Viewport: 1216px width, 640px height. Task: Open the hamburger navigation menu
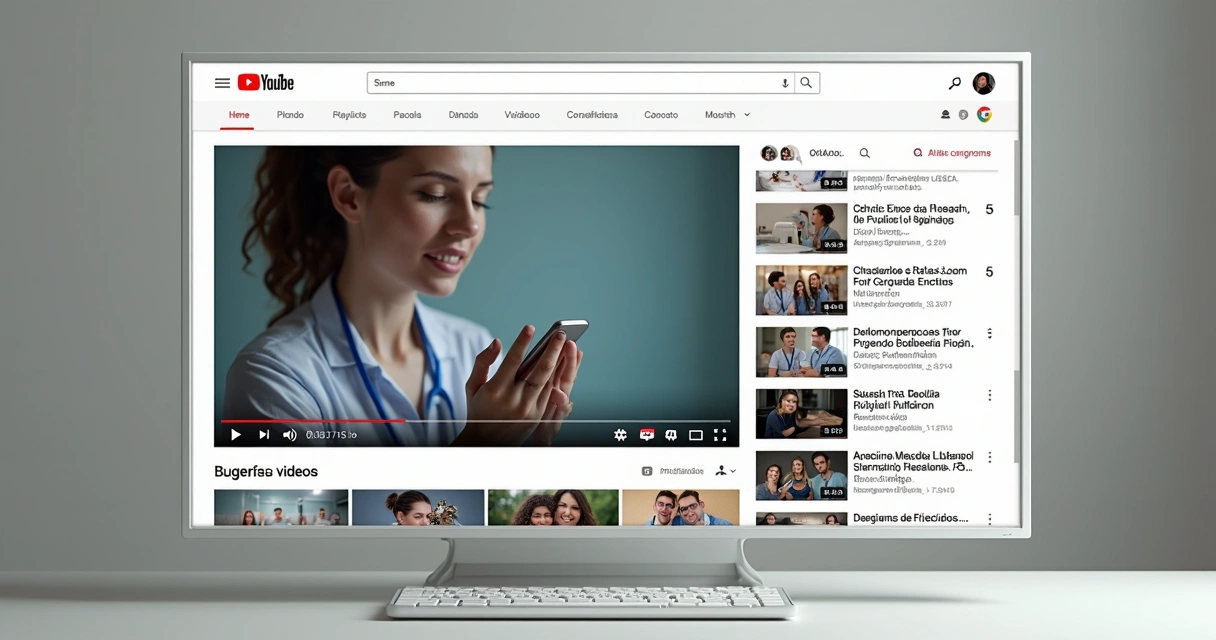(x=222, y=83)
